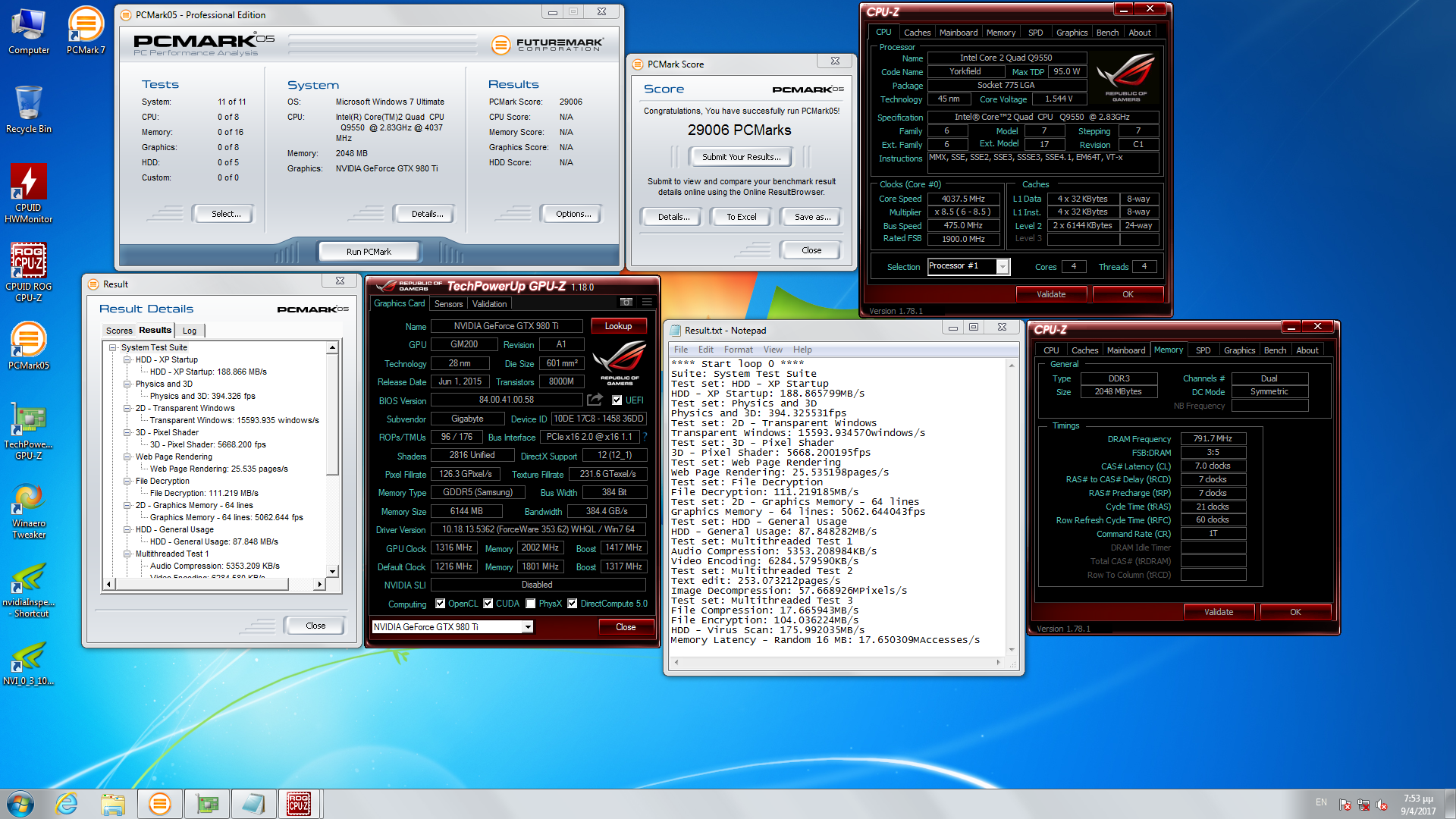The height and width of the screenshot is (819, 1456).
Task: Open the NVI_0_3_10 desktop icon
Action: point(29,663)
